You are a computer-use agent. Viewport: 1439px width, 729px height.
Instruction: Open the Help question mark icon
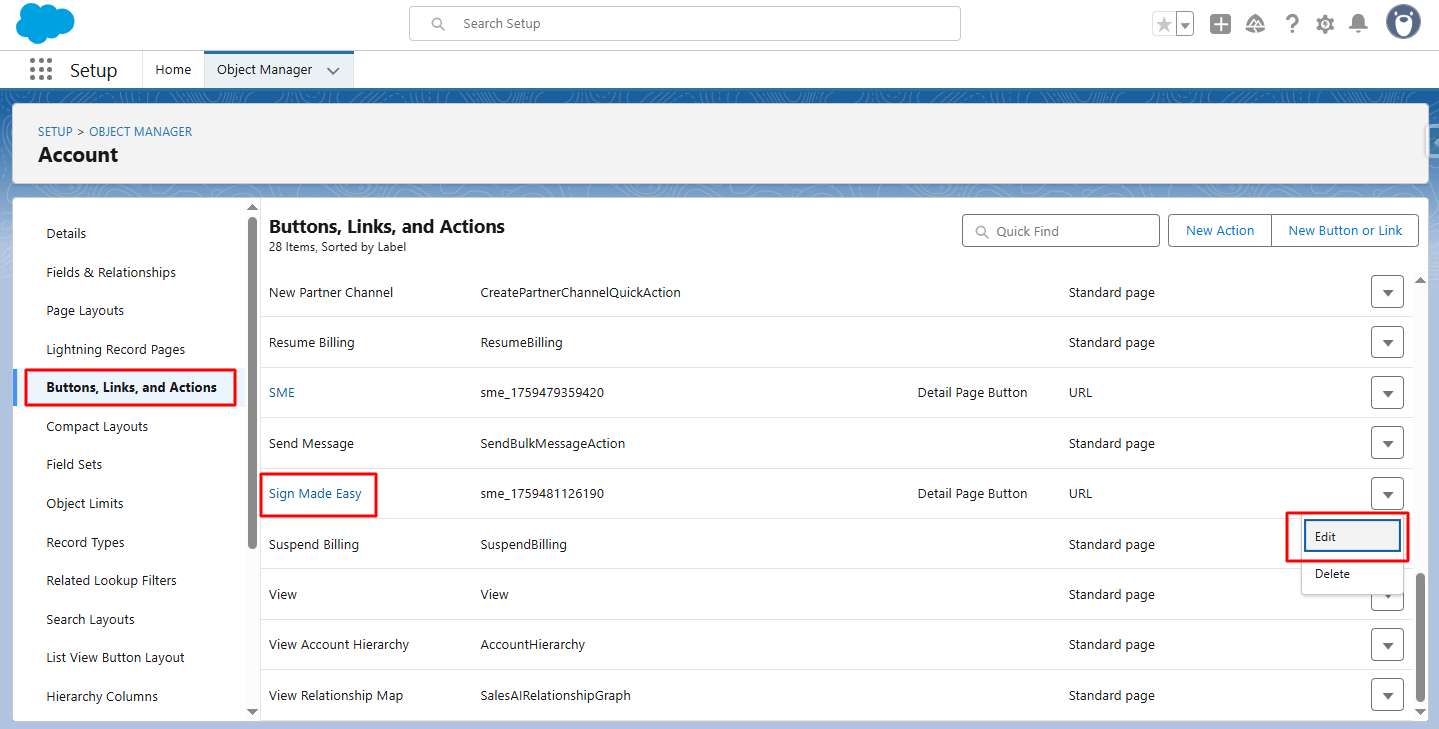pos(1292,24)
